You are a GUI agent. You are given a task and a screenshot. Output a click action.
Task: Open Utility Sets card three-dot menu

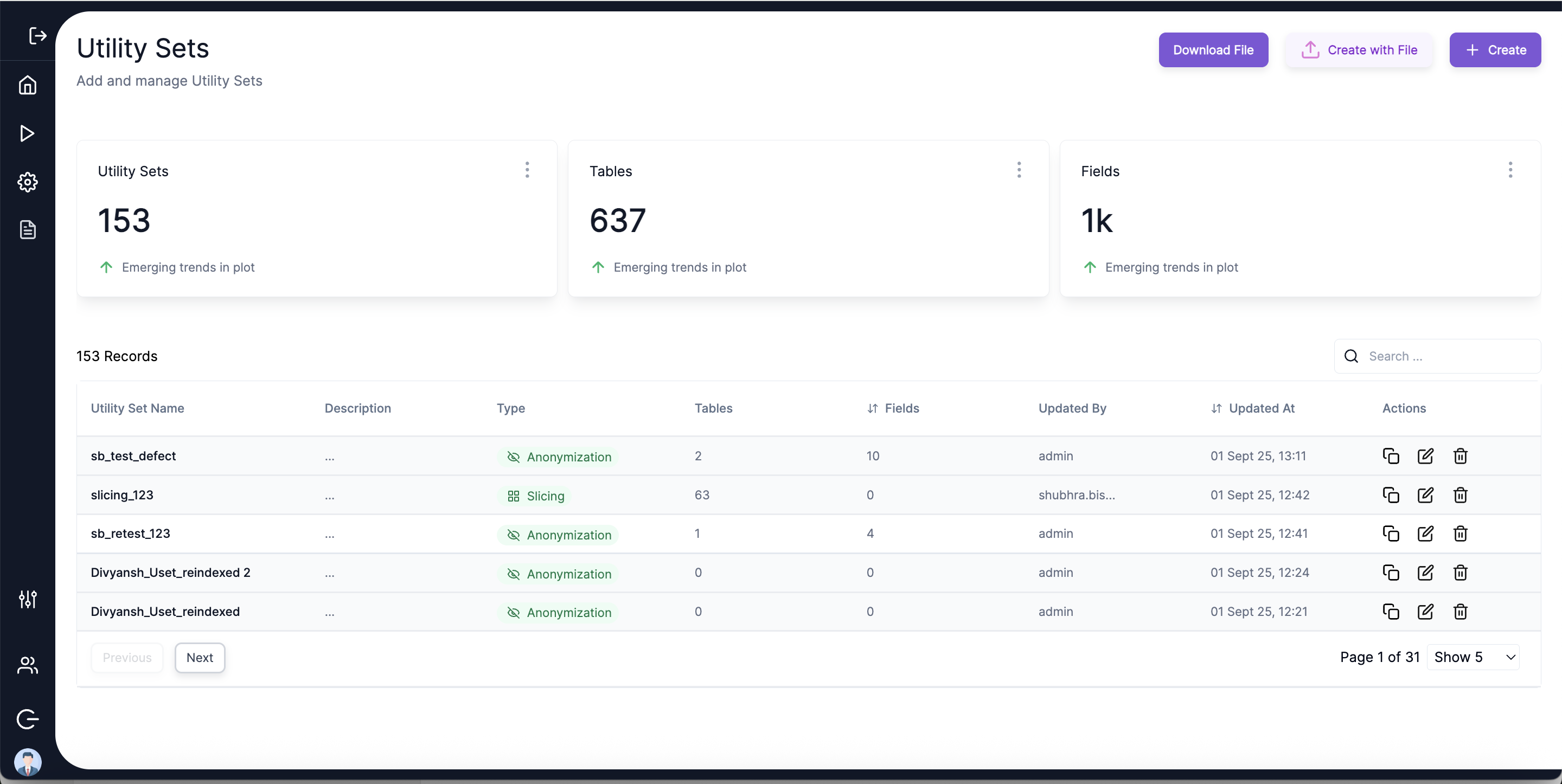pyautogui.click(x=527, y=170)
